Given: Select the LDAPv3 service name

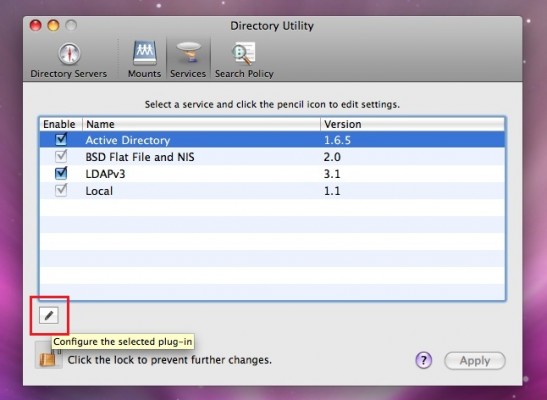Looking at the screenshot, I should pyautogui.click(x=105, y=174).
